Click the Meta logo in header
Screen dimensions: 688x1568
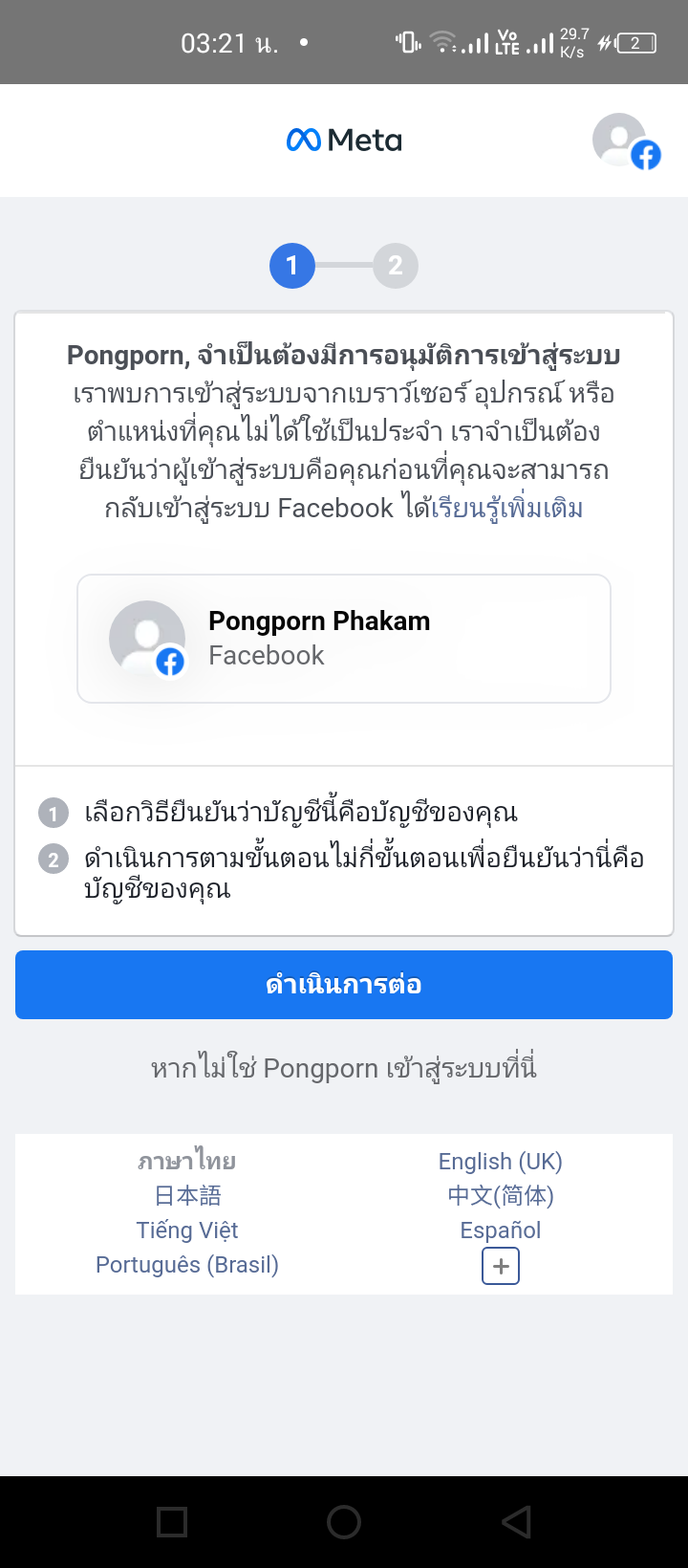pos(344,141)
